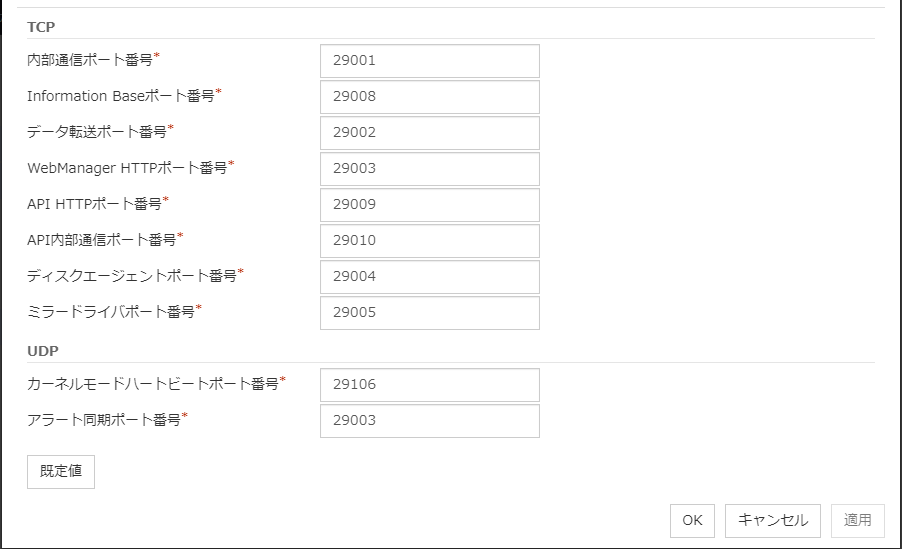Focus the mirror driver port field 29005
Image resolution: width=902 pixels, height=549 pixels.
[429, 312]
